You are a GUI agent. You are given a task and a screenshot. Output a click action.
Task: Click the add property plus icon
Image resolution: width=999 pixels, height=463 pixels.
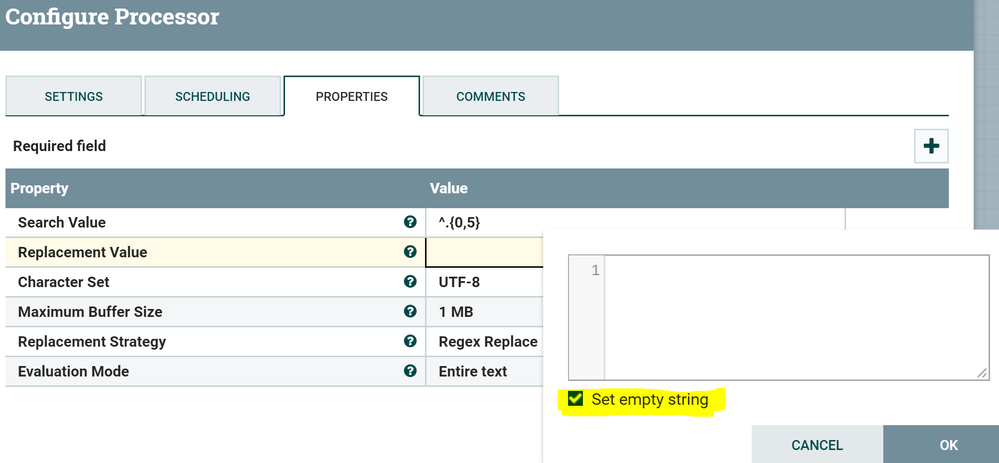click(931, 146)
